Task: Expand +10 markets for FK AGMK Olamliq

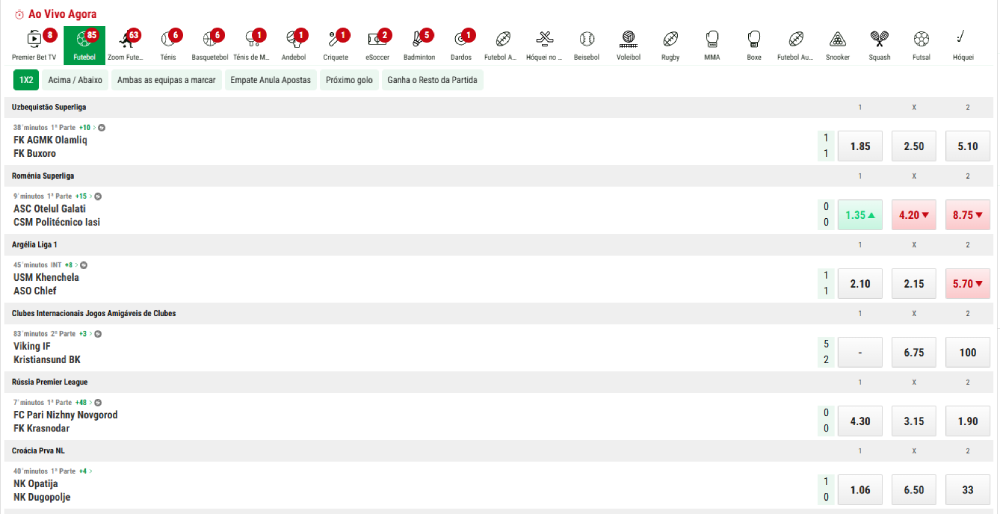Action: click(x=85, y=127)
